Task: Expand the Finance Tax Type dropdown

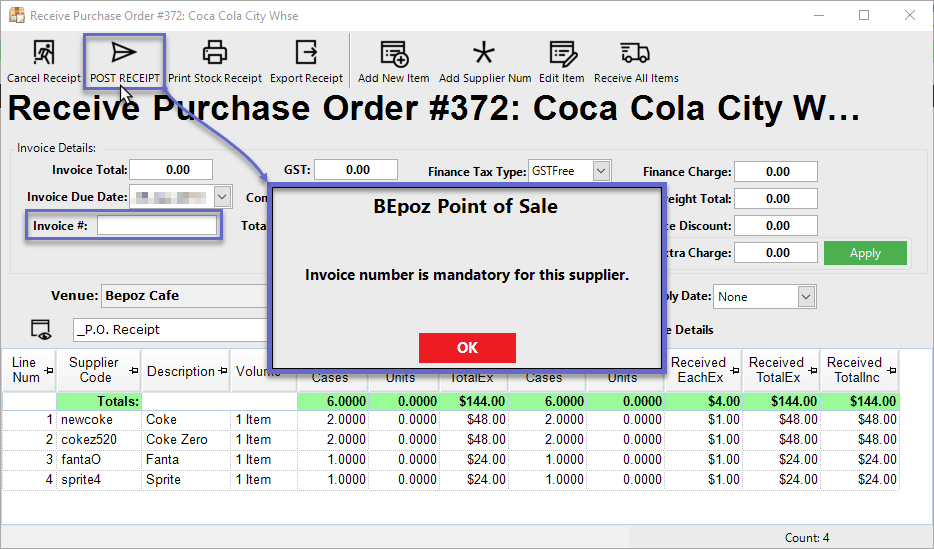Action: [x=600, y=171]
